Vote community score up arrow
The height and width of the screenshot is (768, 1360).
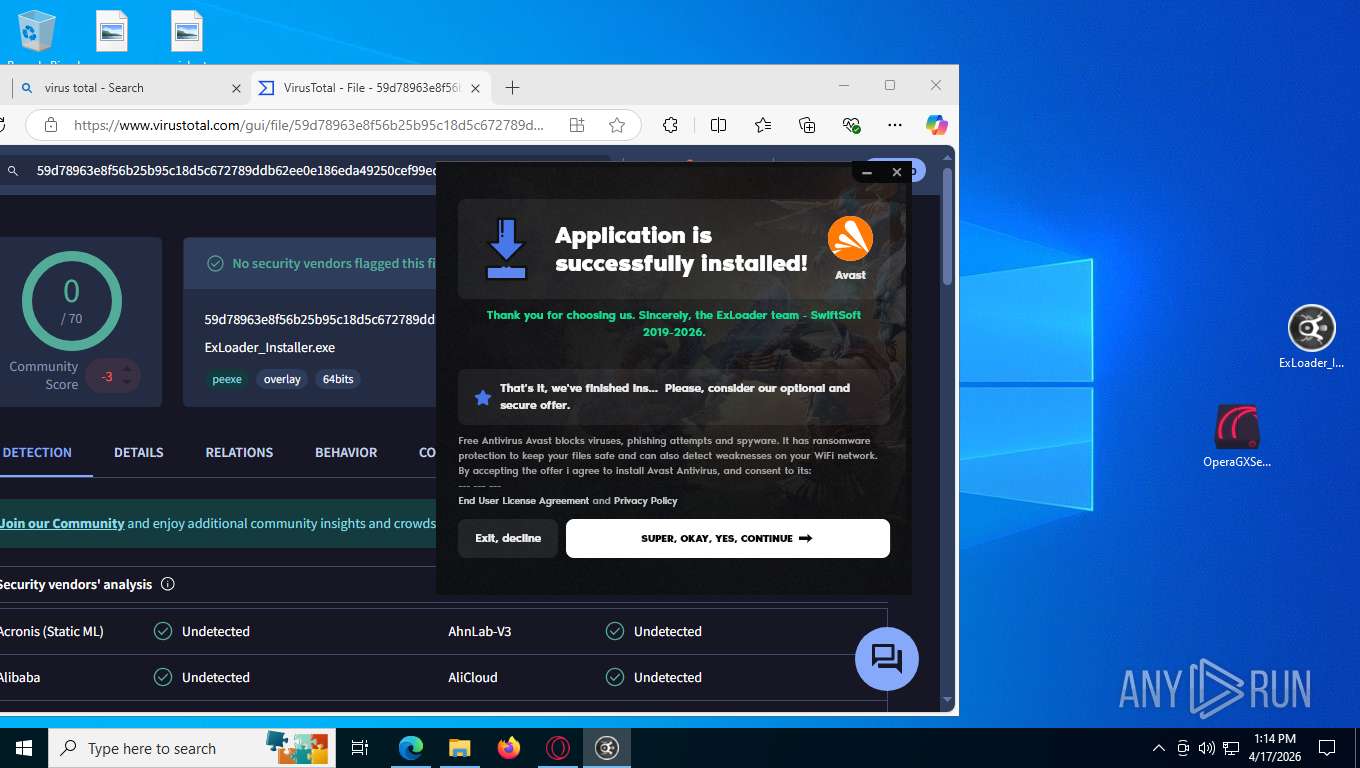(127, 369)
